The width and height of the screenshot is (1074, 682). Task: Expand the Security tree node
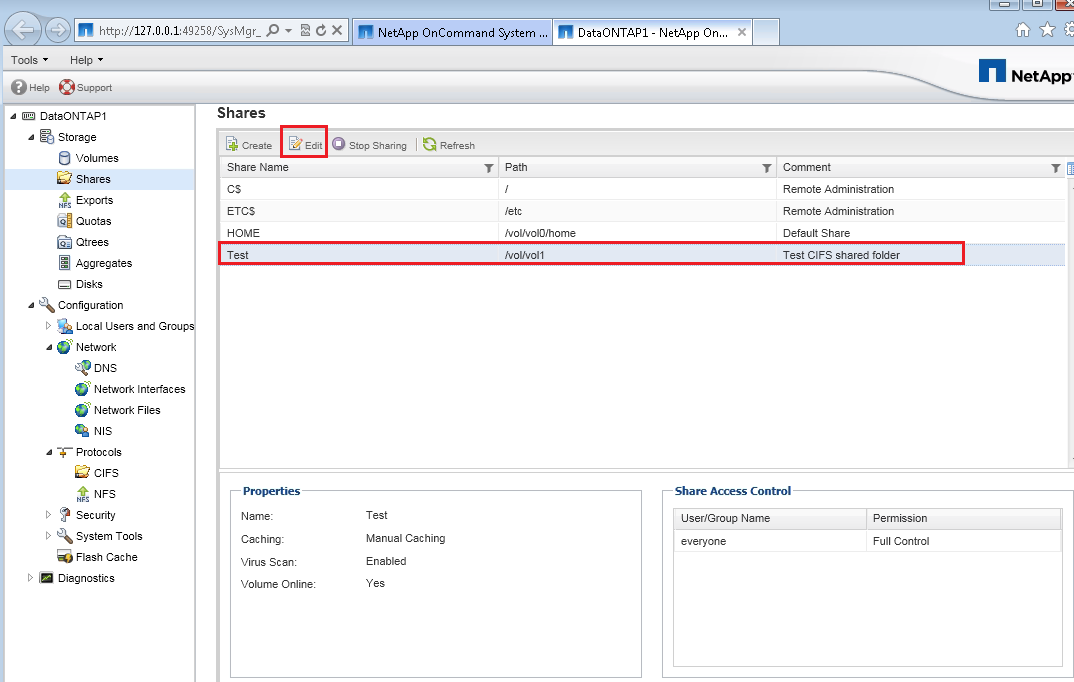coord(48,514)
